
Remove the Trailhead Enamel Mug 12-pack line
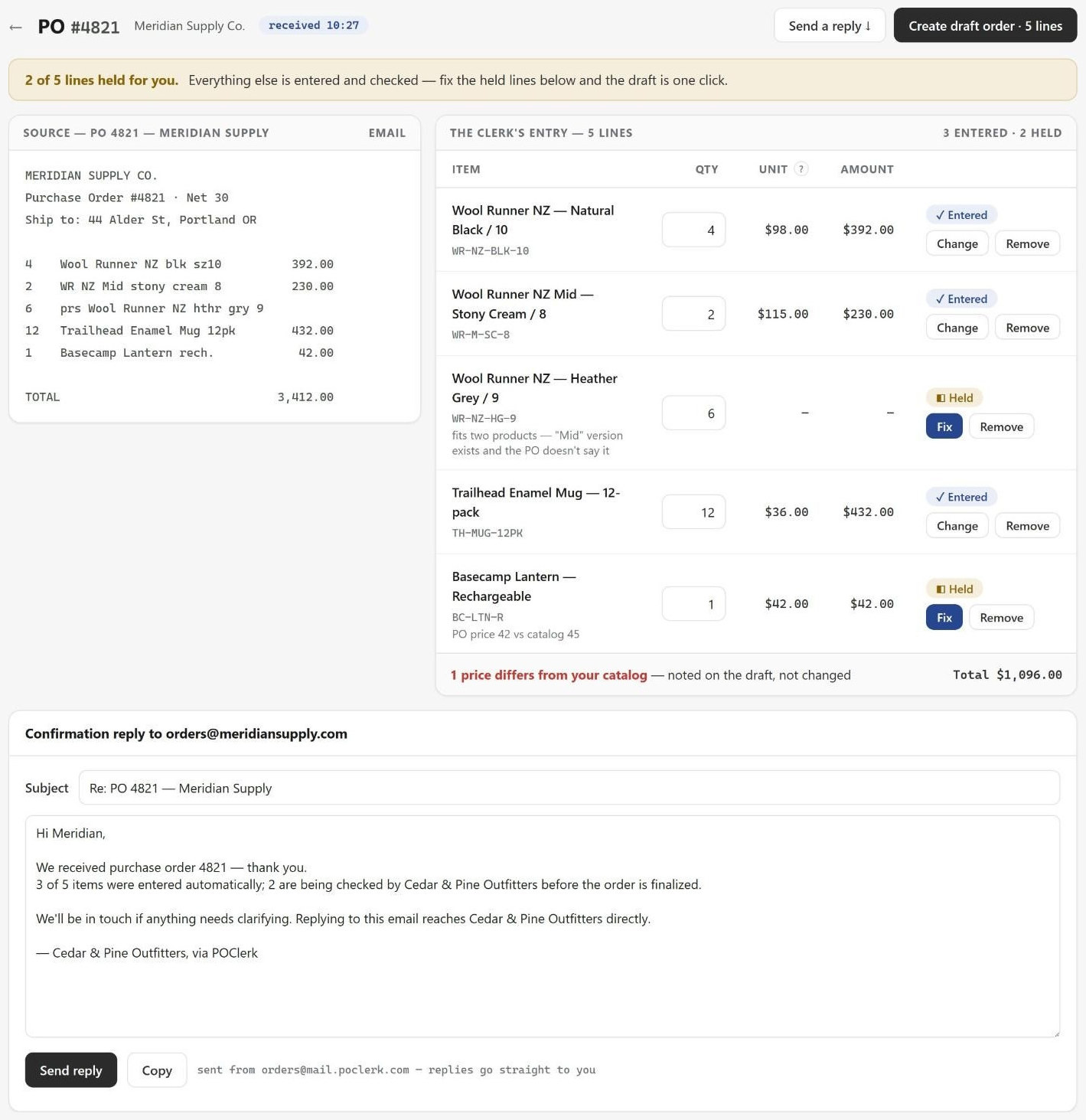pos(1027,526)
